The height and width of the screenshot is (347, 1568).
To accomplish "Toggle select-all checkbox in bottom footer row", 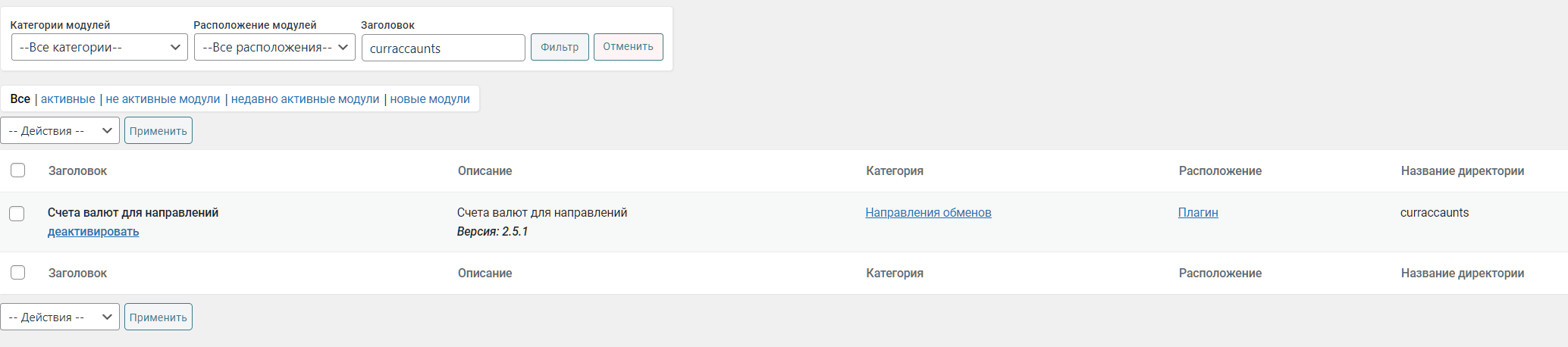I will [18, 273].
